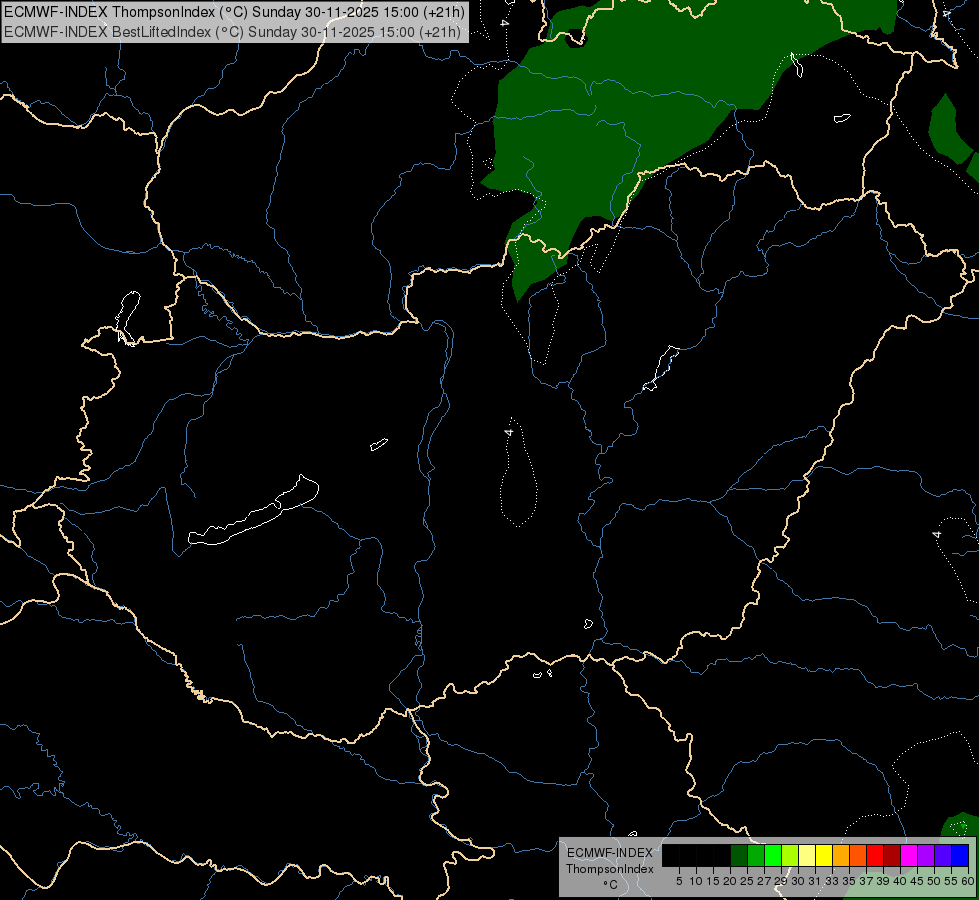
Task: Pick the bright yellow 31-33 legend swatch
Action: tap(824, 855)
